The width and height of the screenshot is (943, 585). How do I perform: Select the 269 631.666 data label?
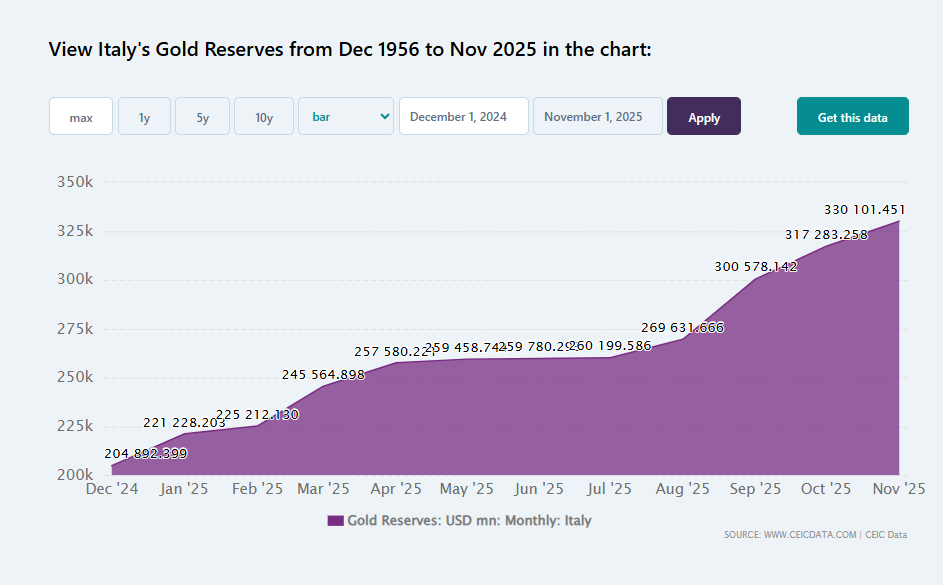682,327
